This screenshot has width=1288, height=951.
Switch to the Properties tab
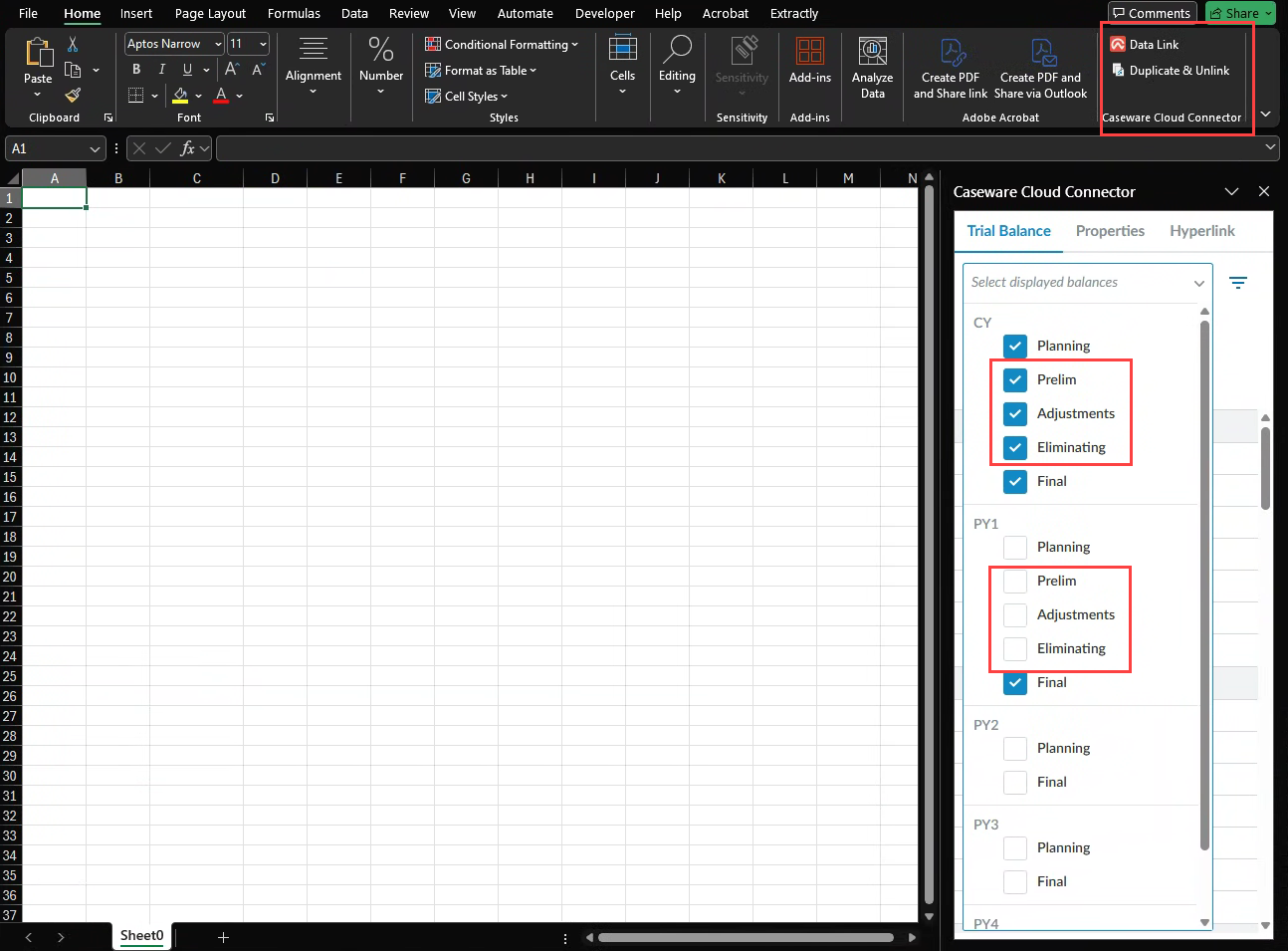1110,231
